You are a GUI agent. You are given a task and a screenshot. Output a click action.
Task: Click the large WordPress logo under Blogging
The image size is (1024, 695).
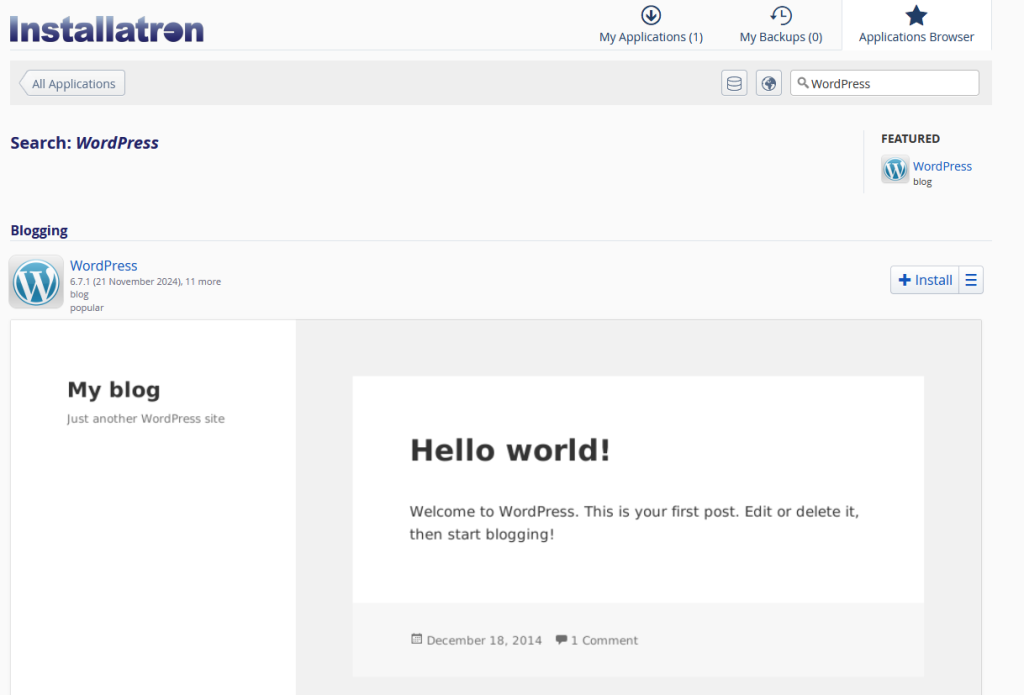pos(36,282)
